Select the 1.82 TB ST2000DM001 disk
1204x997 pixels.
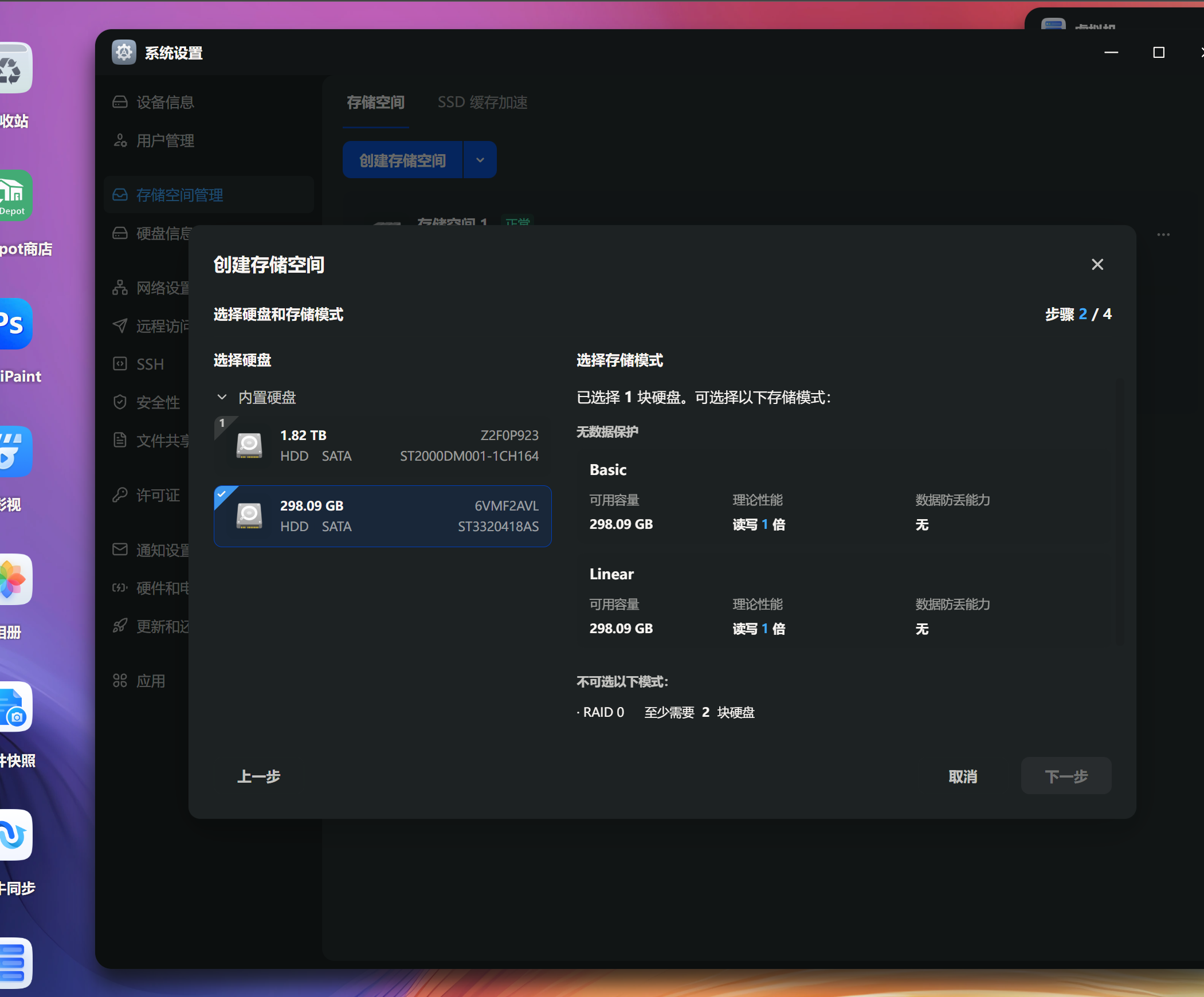point(382,445)
